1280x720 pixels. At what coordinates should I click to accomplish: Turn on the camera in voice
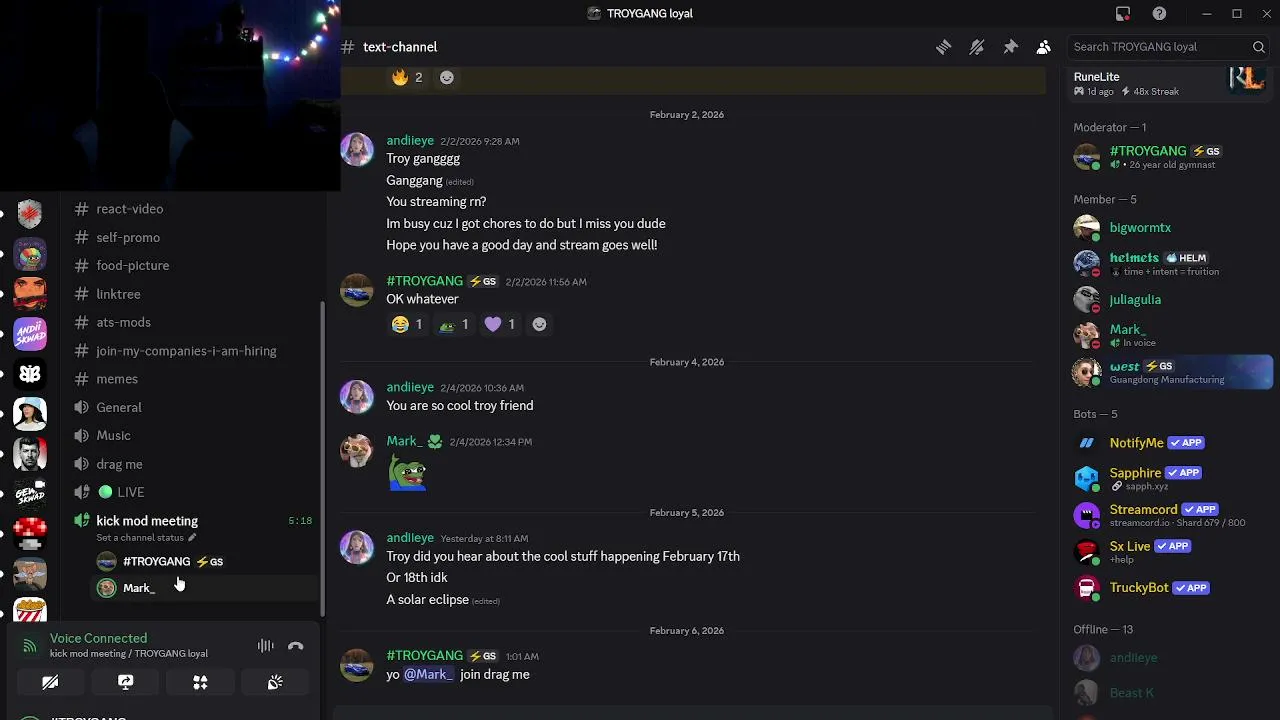pos(50,682)
